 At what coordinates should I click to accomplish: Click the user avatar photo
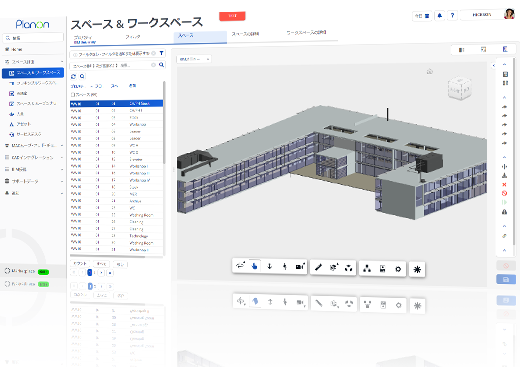click(509, 14)
